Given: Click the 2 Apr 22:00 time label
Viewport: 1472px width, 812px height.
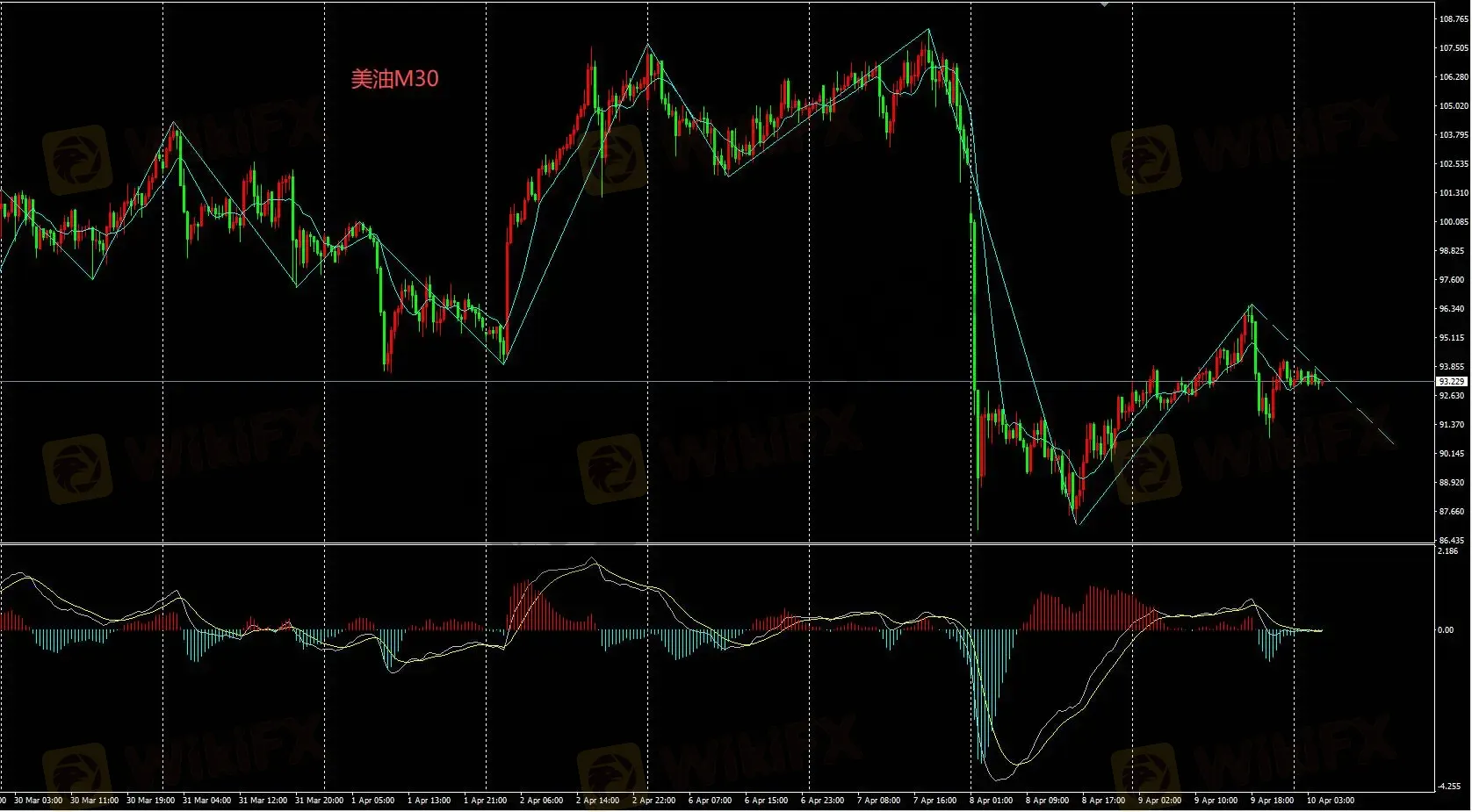Looking at the screenshot, I should pyautogui.click(x=654, y=801).
